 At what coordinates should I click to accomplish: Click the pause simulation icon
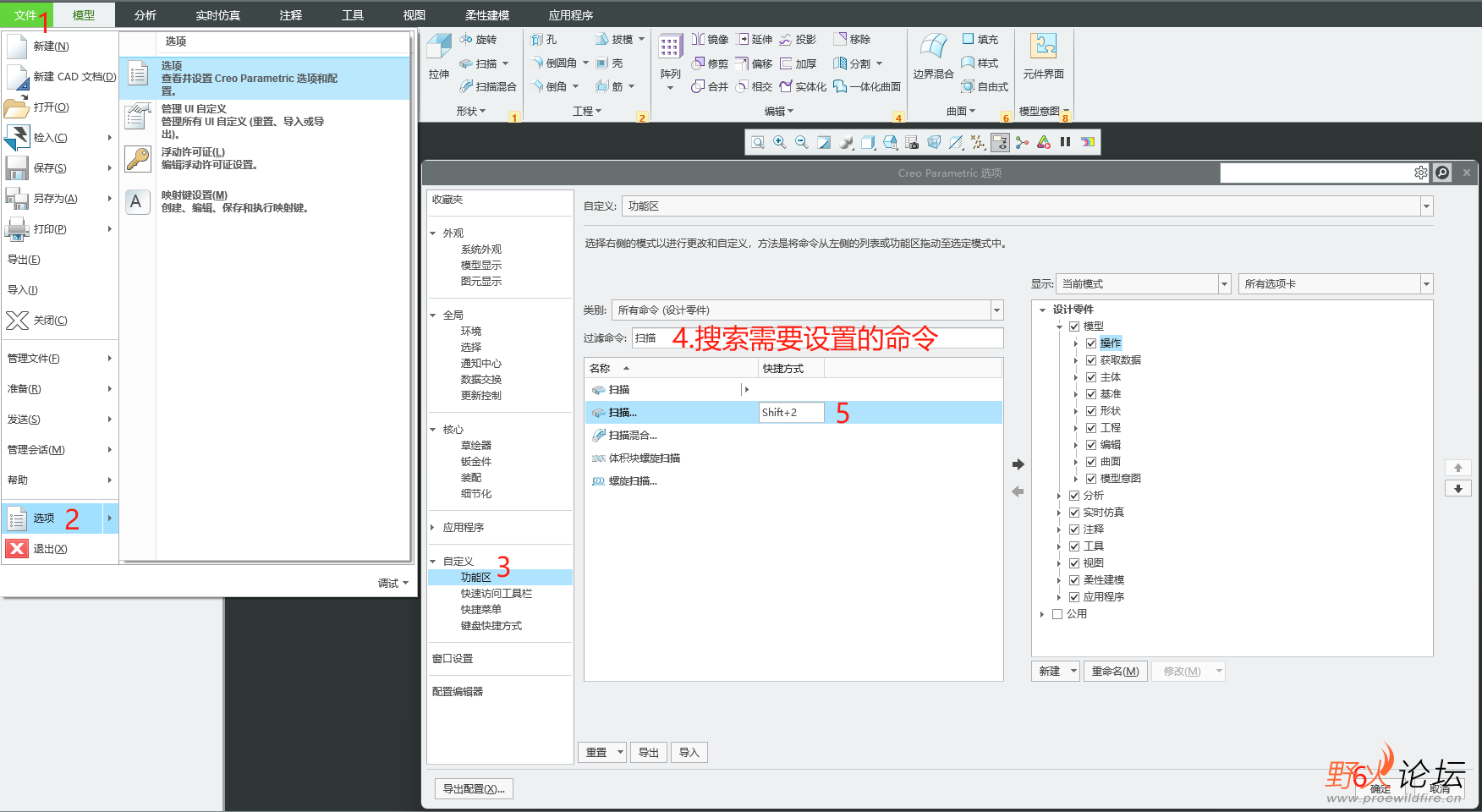click(1066, 142)
